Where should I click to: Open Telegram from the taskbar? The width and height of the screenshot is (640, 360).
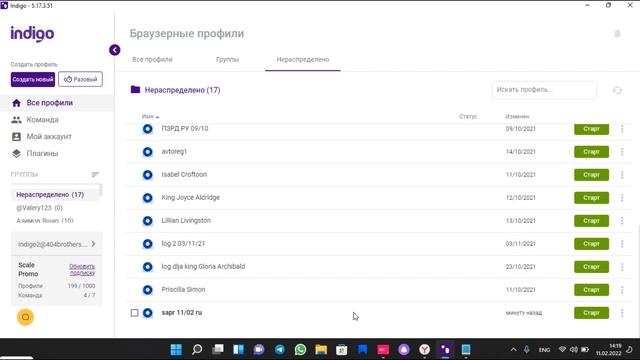280,349
